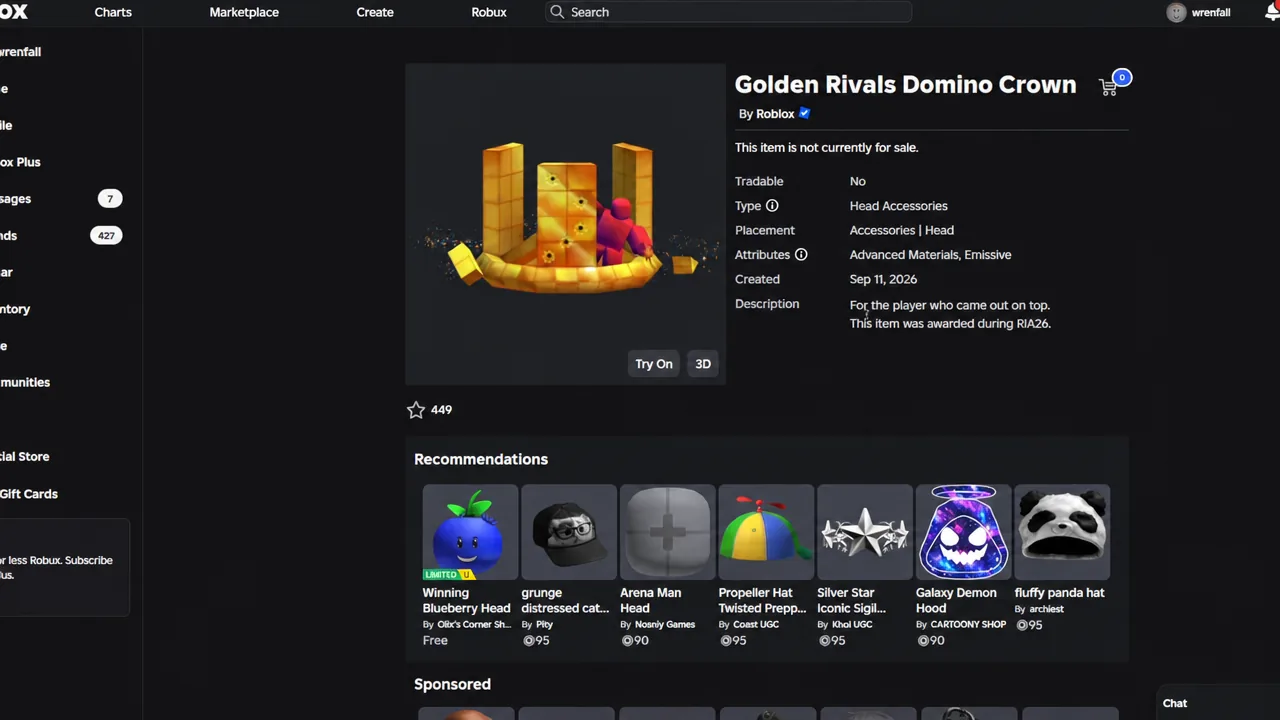Screen dimensions: 1280x720
Task: Open the fluffy panda hat title link
Action: click(x=1059, y=593)
